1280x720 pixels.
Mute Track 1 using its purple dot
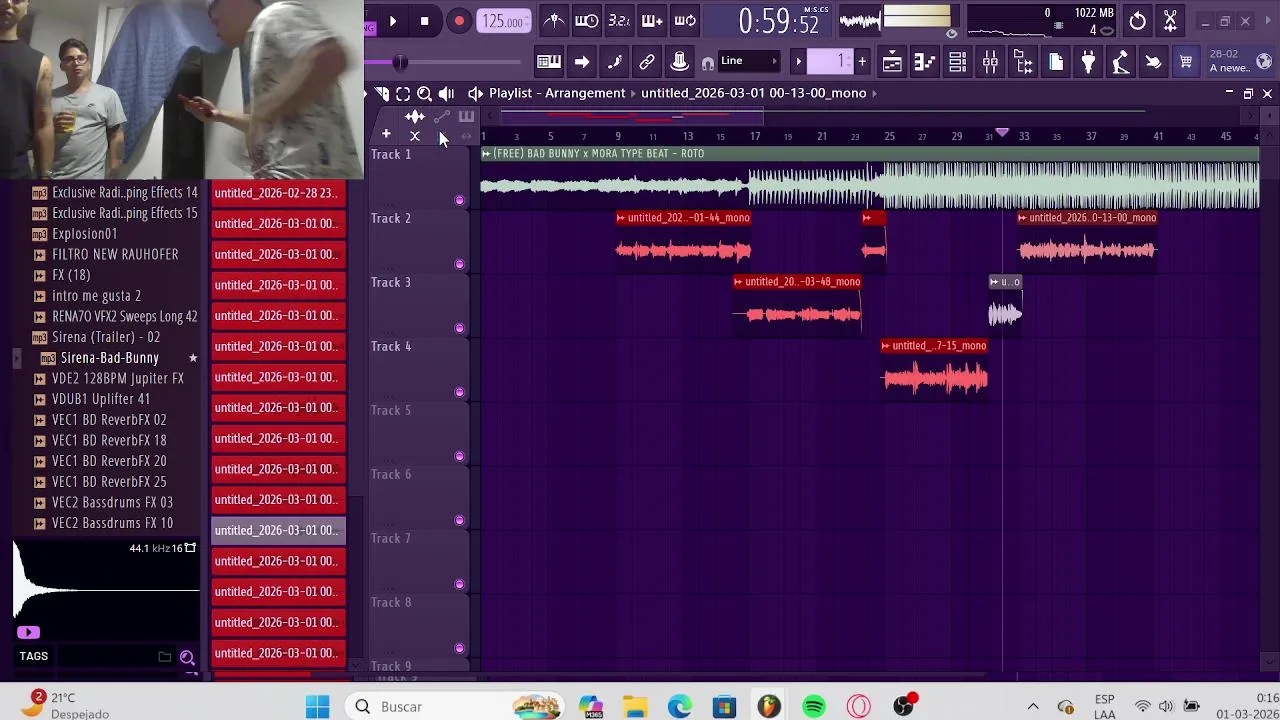click(459, 201)
